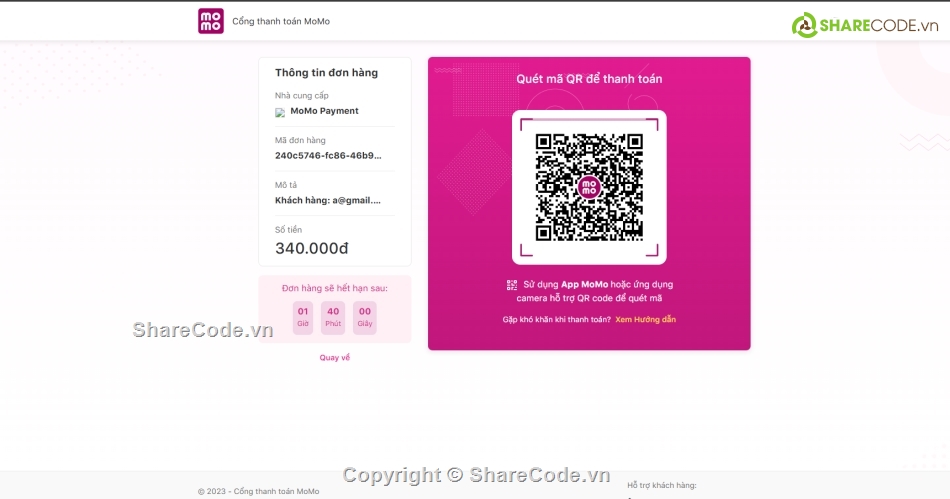This screenshot has width=950, height=499.
Task: Click description 'Khách hàng: a@gmail....'
Action: pyautogui.click(x=328, y=200)
